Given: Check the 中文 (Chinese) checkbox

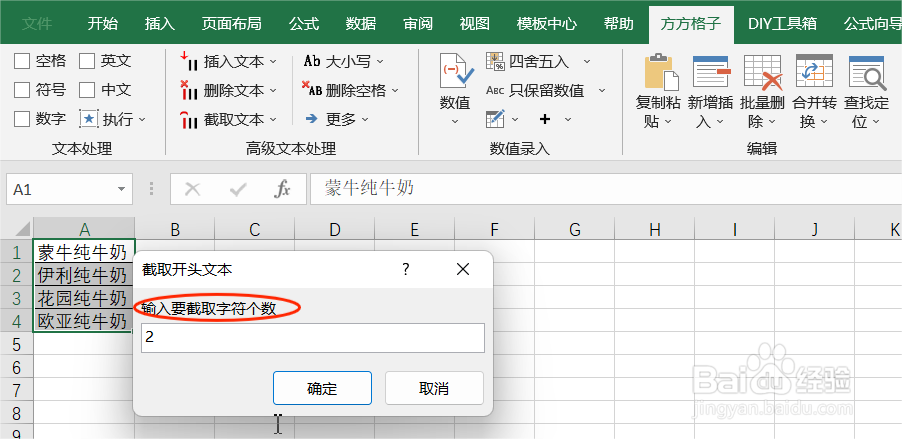Looking at the screenshot, I should pyautogui.click(x=87, y=90).
